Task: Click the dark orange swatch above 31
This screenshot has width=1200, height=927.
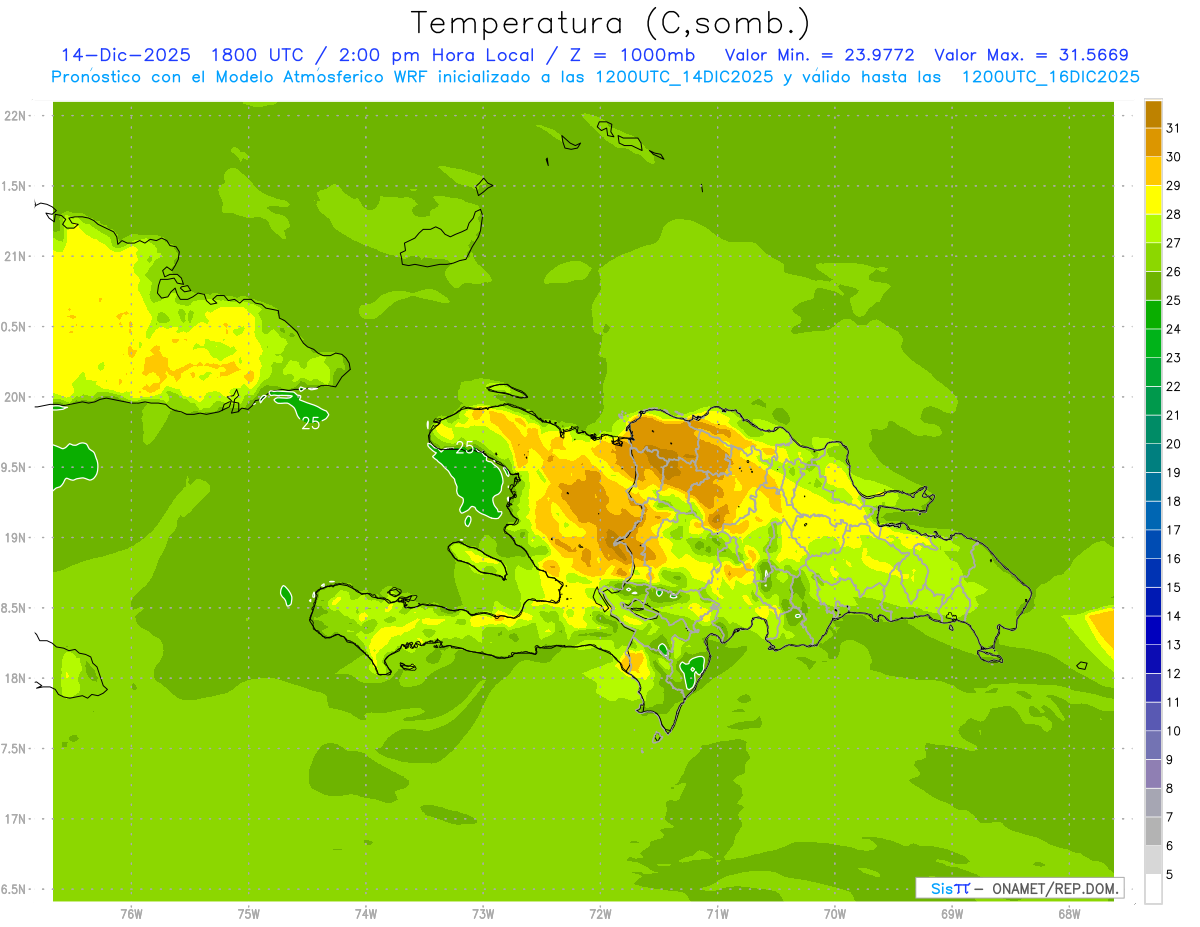Action: point(1153,114)
